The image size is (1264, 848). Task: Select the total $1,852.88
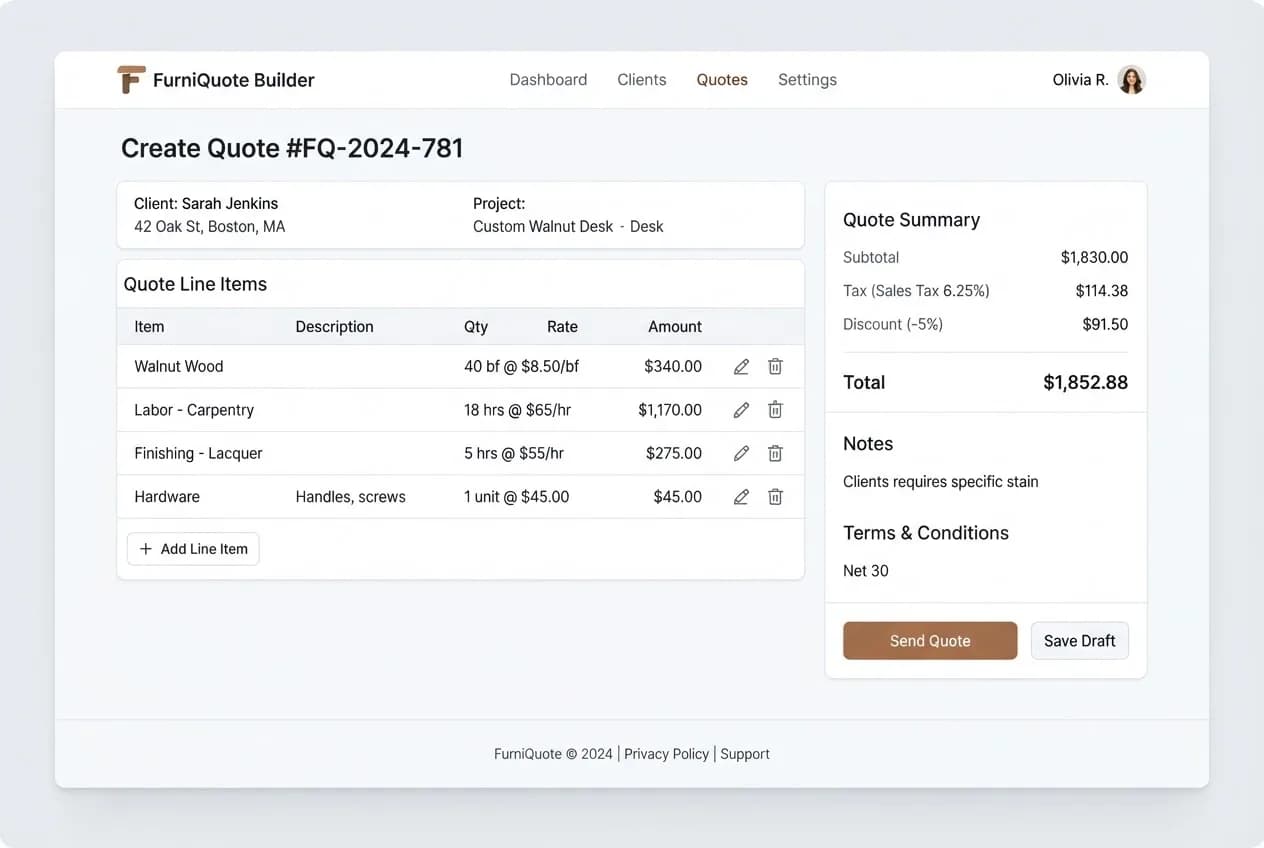tap(1086, 382)
